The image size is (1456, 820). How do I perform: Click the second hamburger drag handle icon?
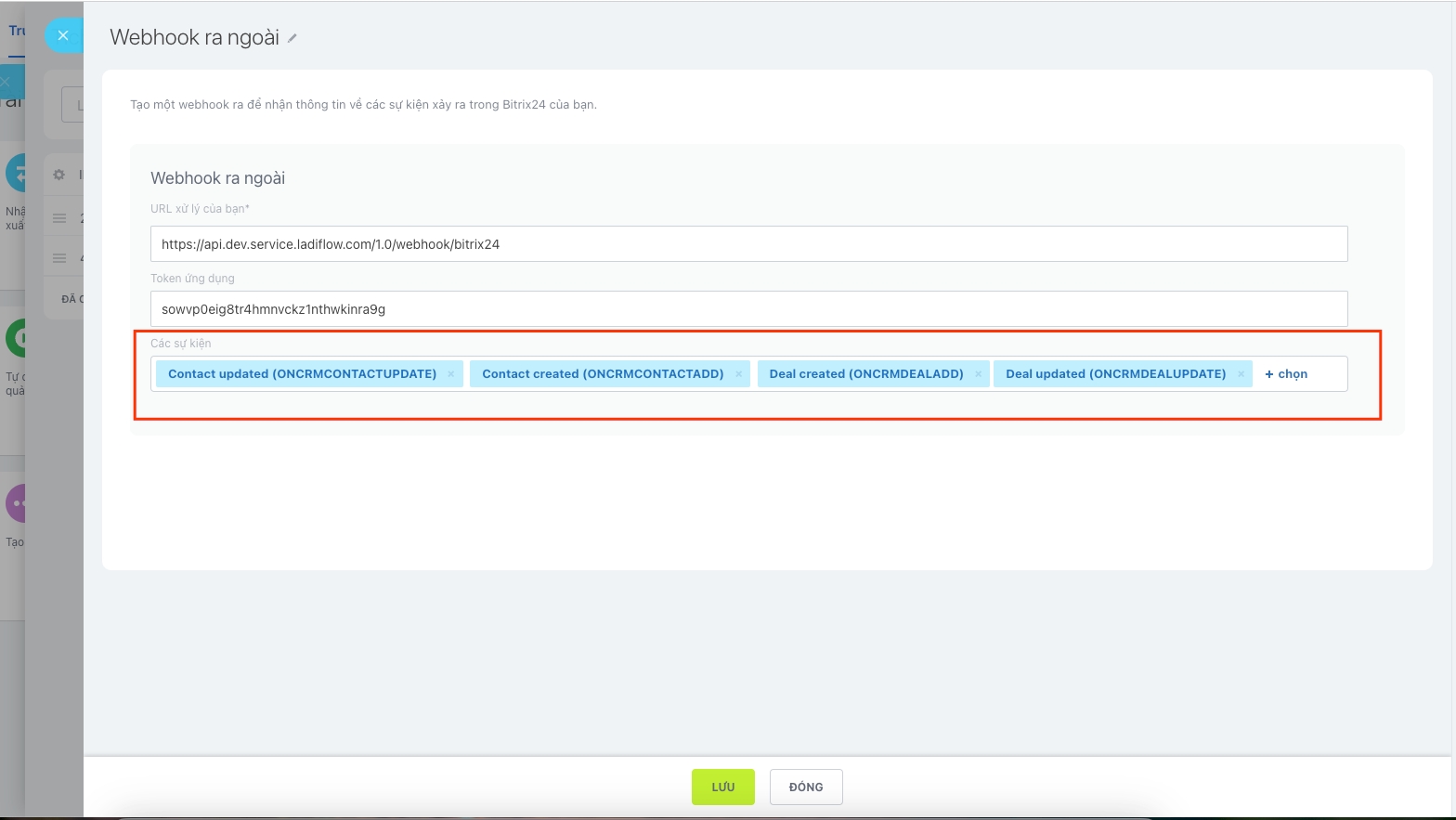59,258
